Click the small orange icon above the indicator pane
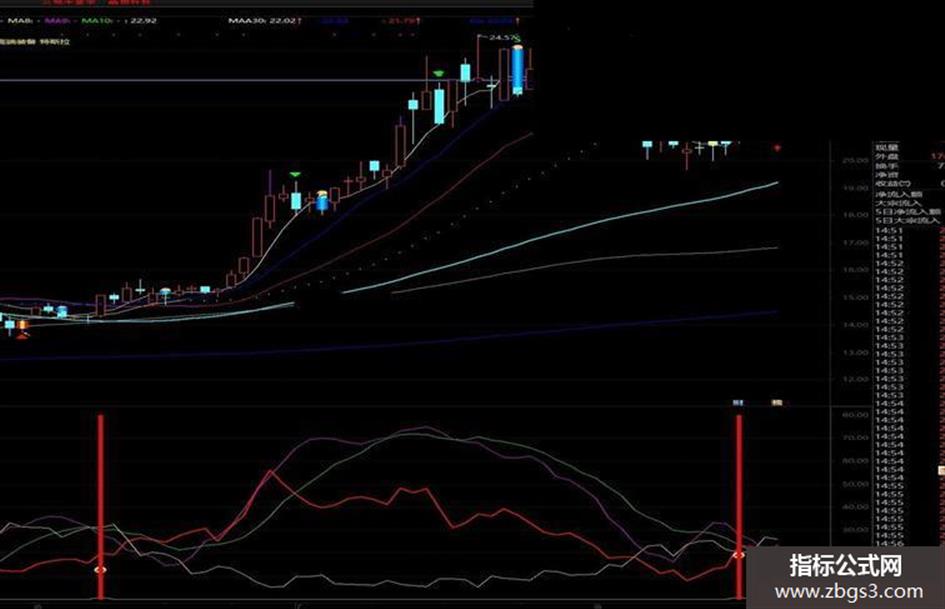 [777, 402]
